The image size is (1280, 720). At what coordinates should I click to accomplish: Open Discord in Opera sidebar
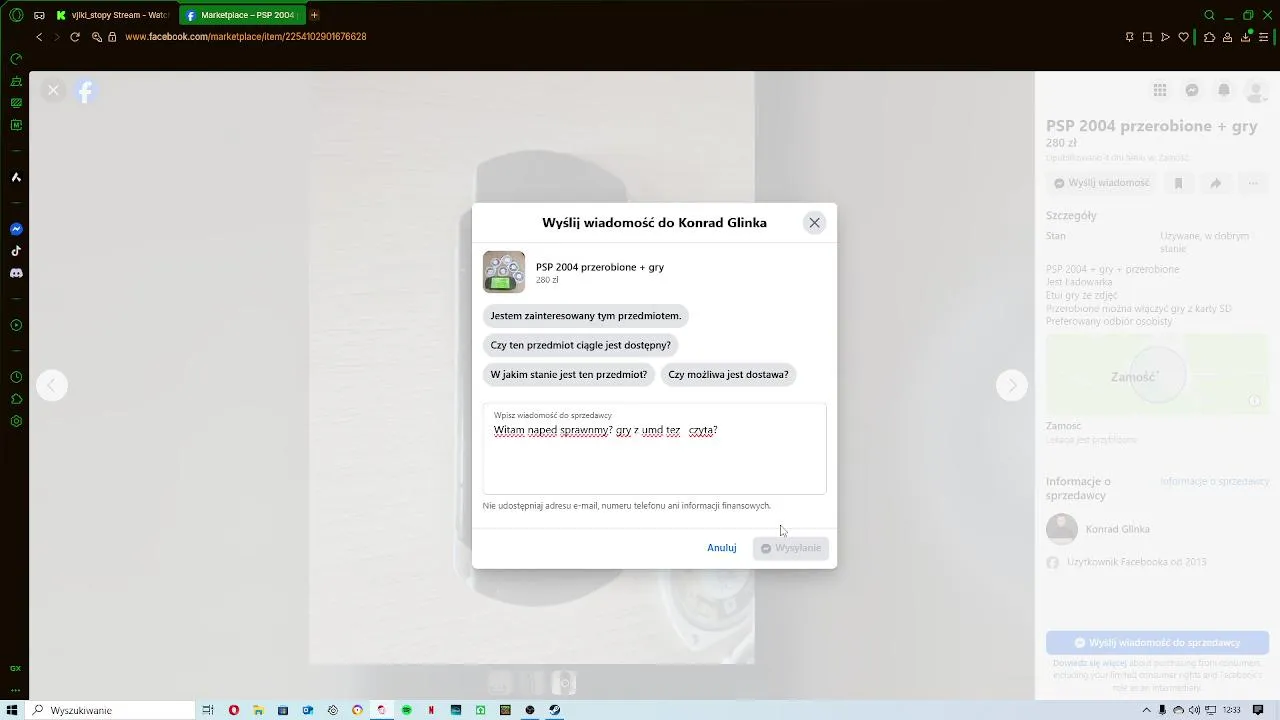pos(16,273)
